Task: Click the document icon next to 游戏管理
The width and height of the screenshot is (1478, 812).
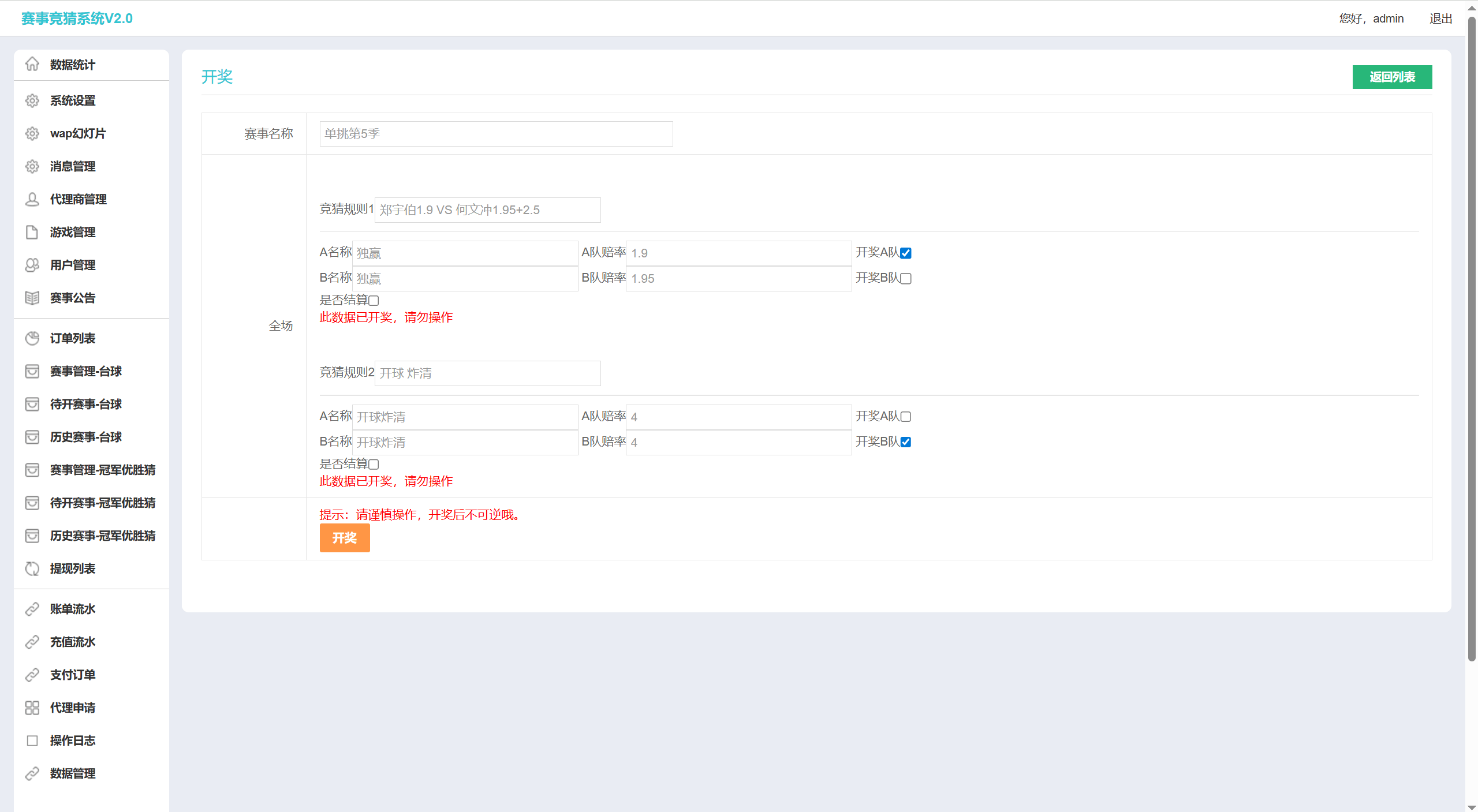Action: point(32,232)
